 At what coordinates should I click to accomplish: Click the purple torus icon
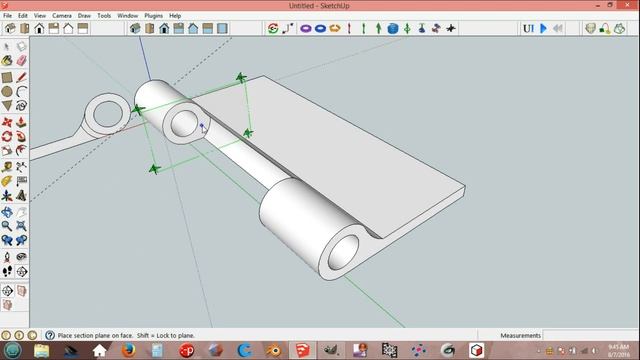pyautogui.click(x=306, y=28)
